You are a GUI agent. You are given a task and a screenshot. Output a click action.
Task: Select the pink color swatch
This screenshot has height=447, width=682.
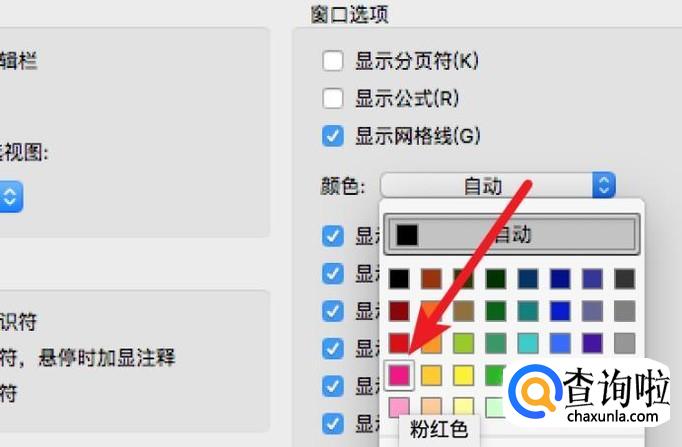(399, 375)
